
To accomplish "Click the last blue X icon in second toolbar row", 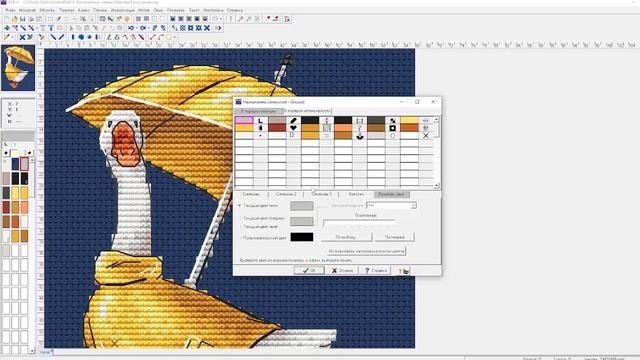I will 207,28.
